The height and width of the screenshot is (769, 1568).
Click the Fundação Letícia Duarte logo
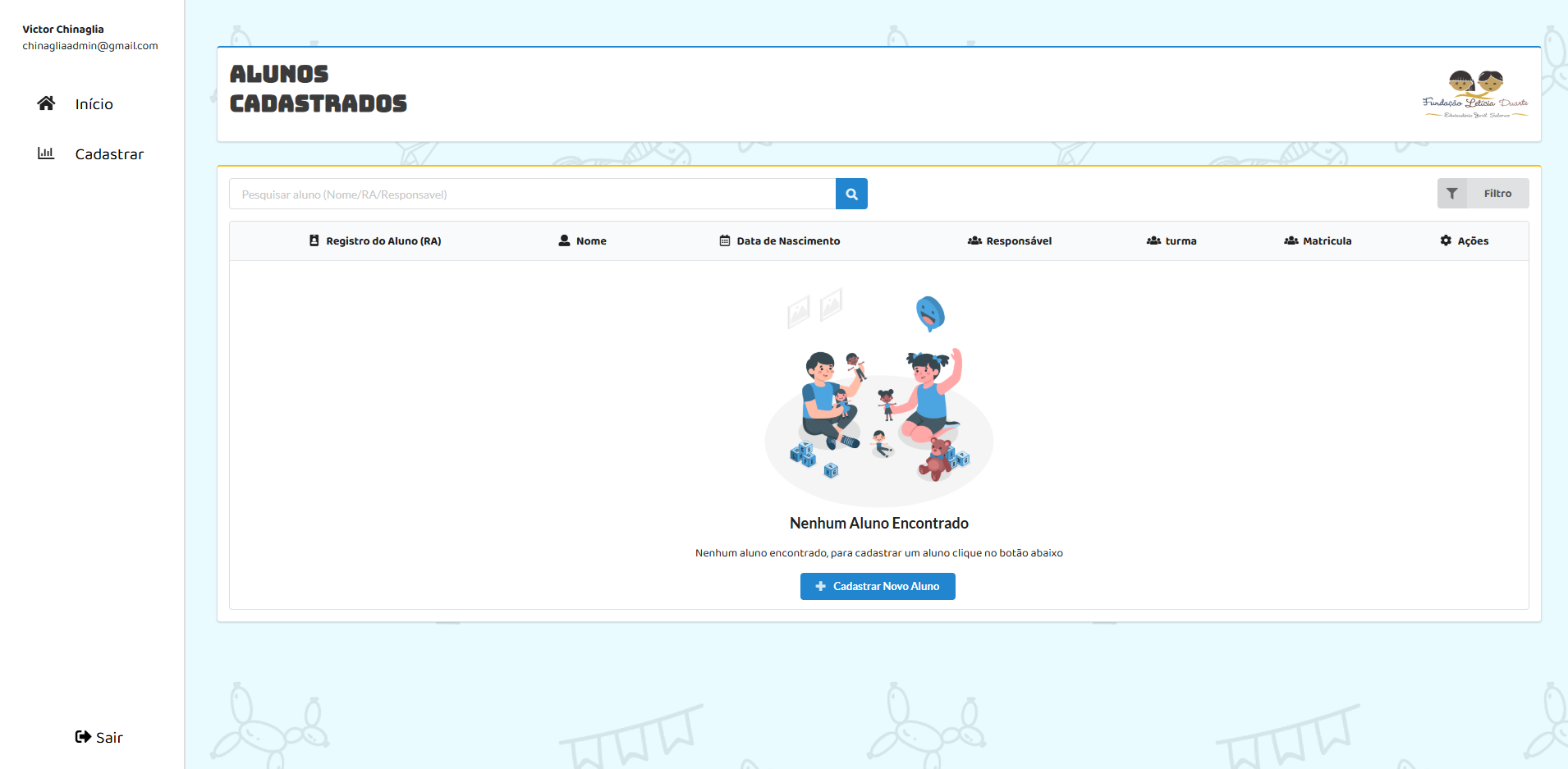click(x=1475, y=94)
